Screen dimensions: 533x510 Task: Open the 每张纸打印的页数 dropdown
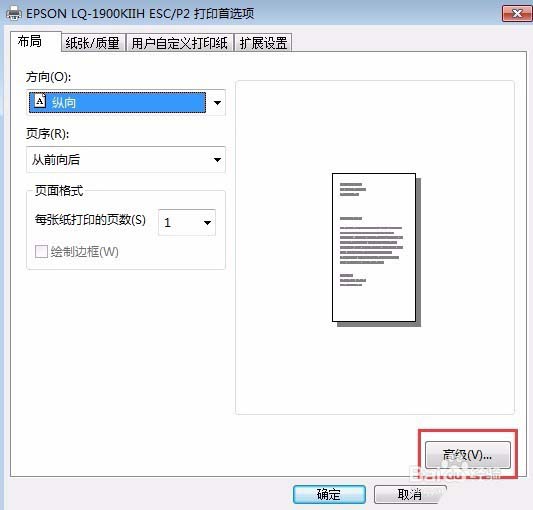187,222
